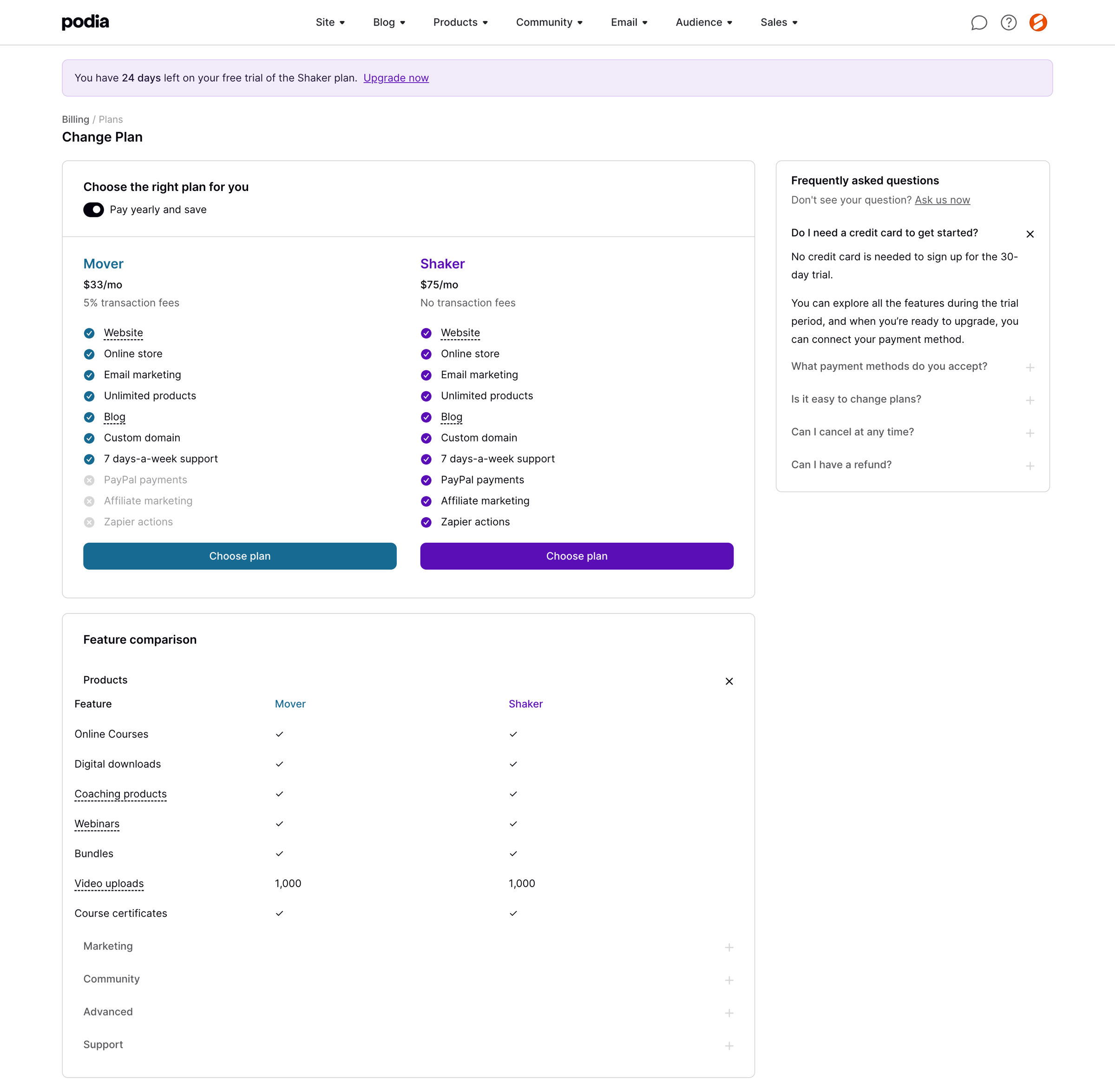Viewport: 1115px width, 1092px height.
Task: Expand 'What payment methods do you accept?' question
Action: pyautogui.click(x=912, y=367)
